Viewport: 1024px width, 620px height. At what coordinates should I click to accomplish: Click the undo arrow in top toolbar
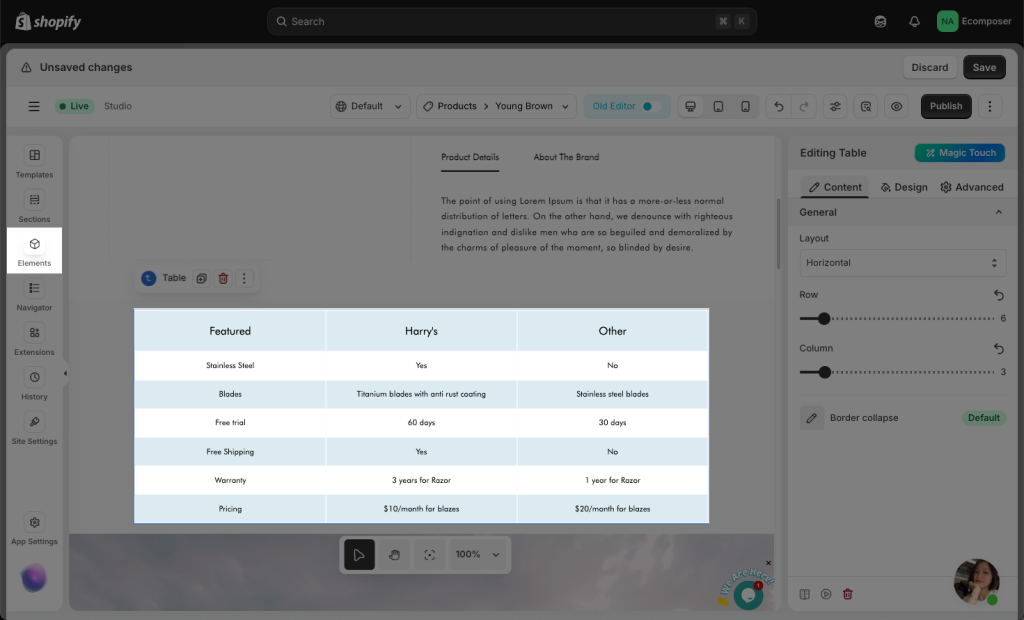pos(778,106)
